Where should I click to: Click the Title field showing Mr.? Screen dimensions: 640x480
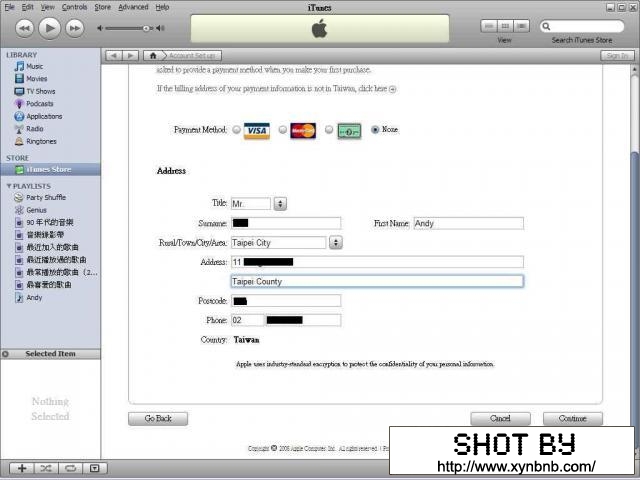click(x=251, y=204)
